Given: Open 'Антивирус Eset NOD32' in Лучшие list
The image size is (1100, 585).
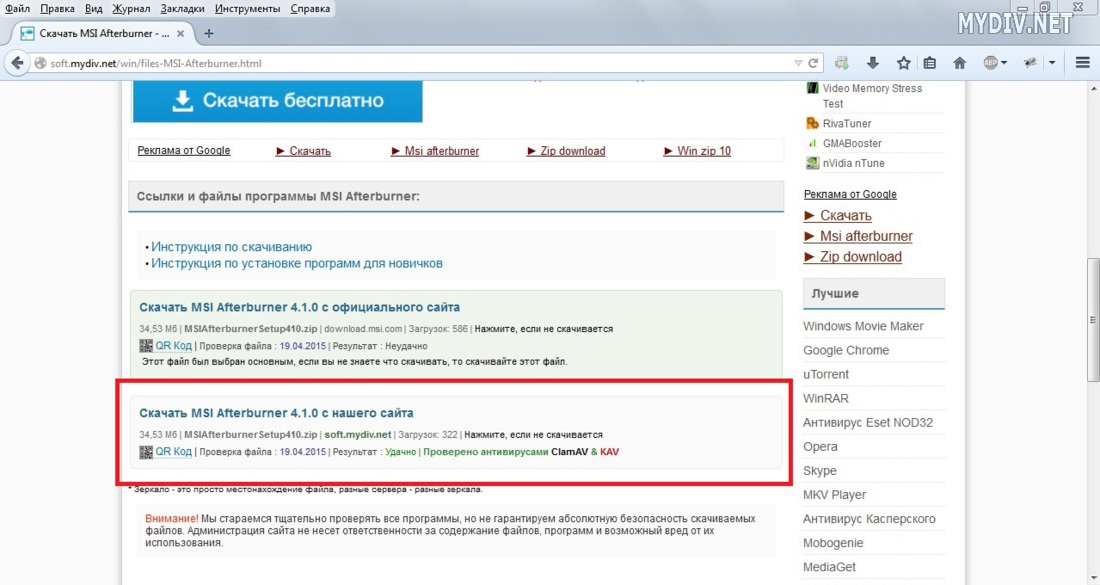Looking at the screenshot, I should (x=868, y=422).
